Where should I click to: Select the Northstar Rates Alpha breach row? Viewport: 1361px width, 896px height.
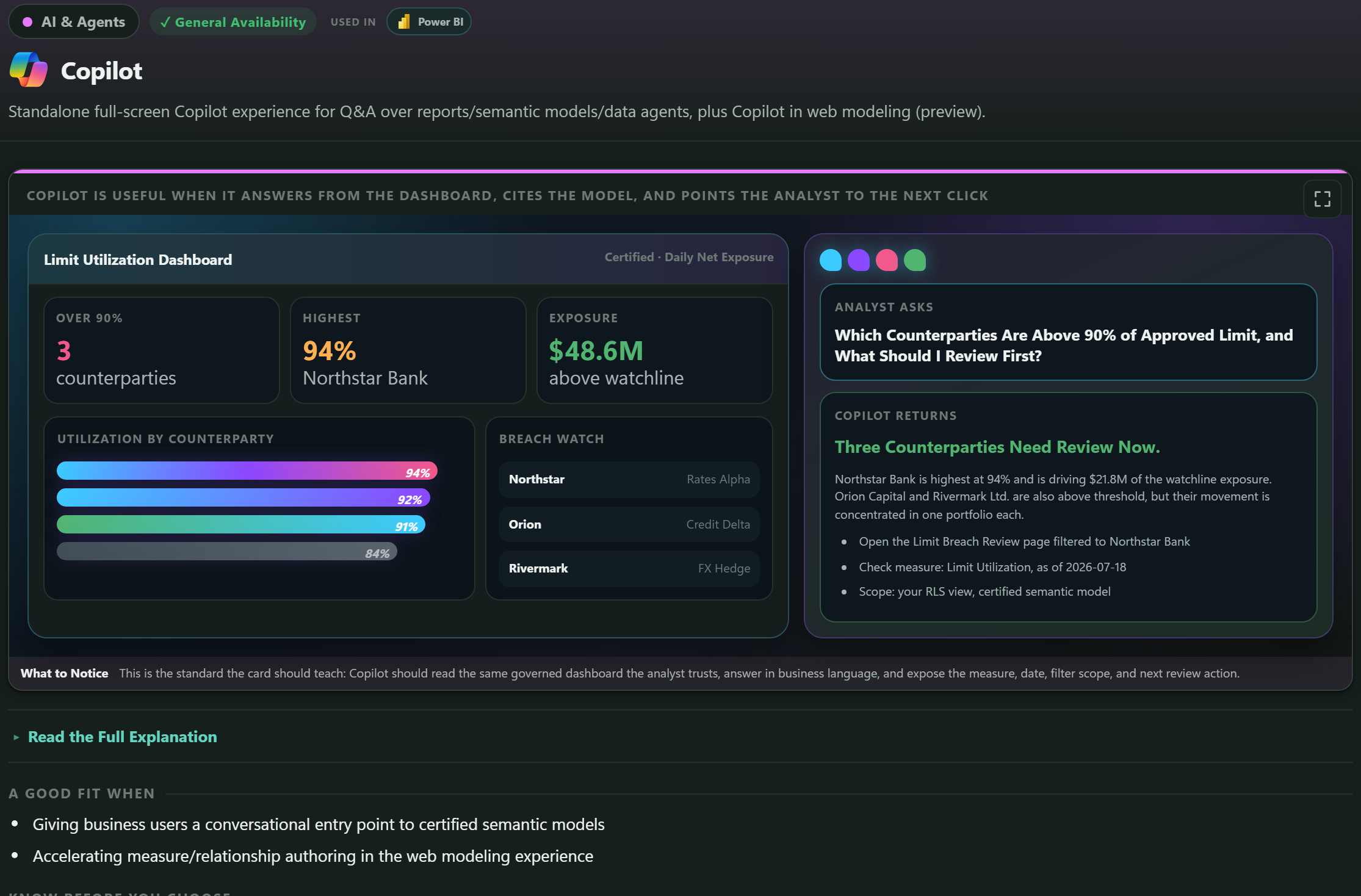[629, 479]
